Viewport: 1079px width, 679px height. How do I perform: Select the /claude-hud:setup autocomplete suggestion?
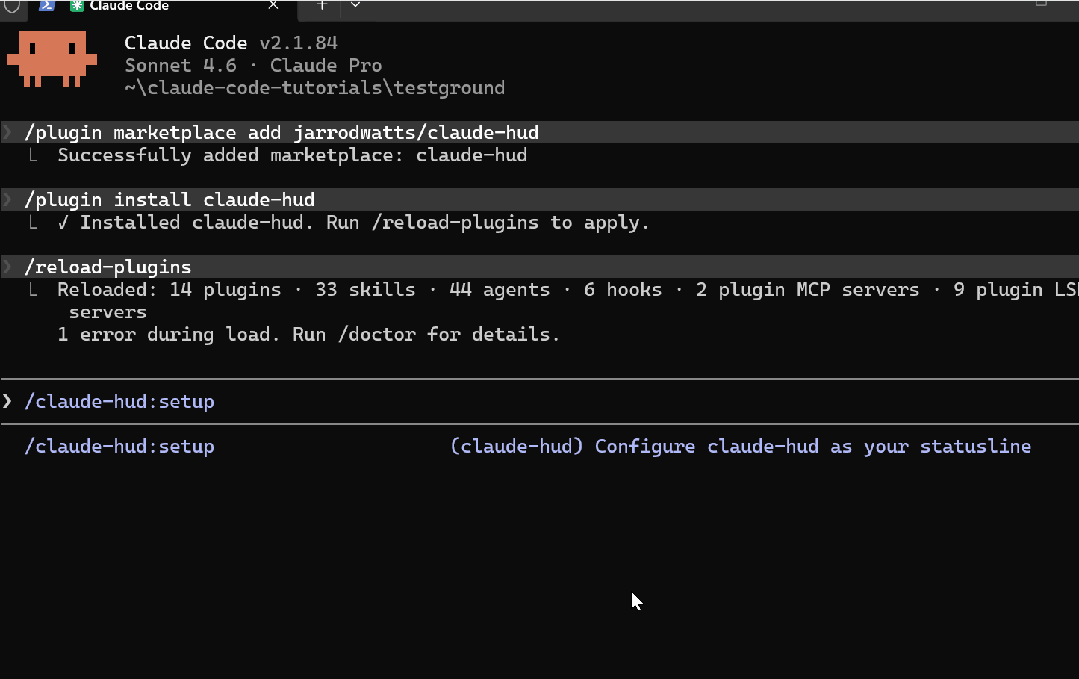tap(119, 446)
